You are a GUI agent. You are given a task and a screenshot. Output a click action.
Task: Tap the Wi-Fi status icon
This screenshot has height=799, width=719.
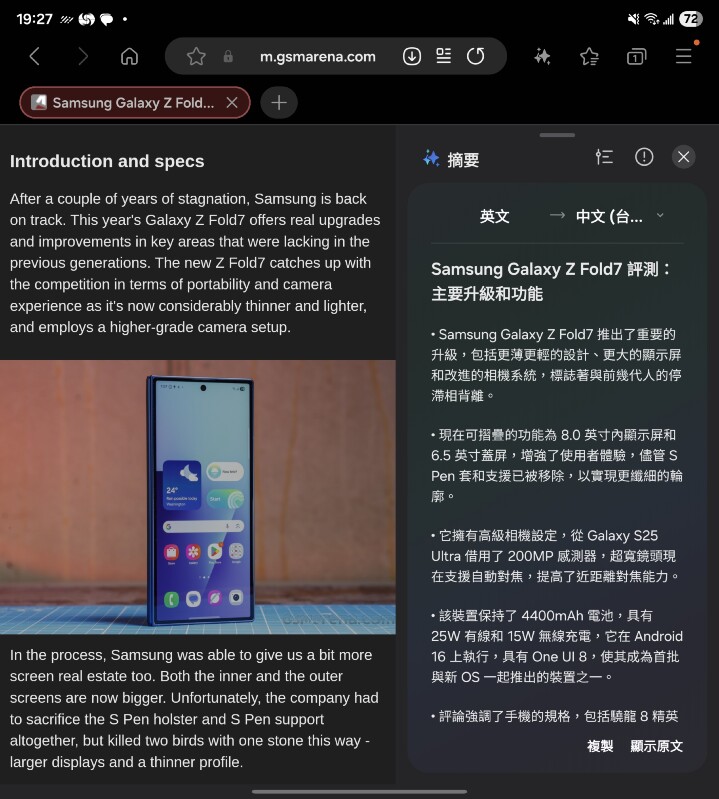651,19
